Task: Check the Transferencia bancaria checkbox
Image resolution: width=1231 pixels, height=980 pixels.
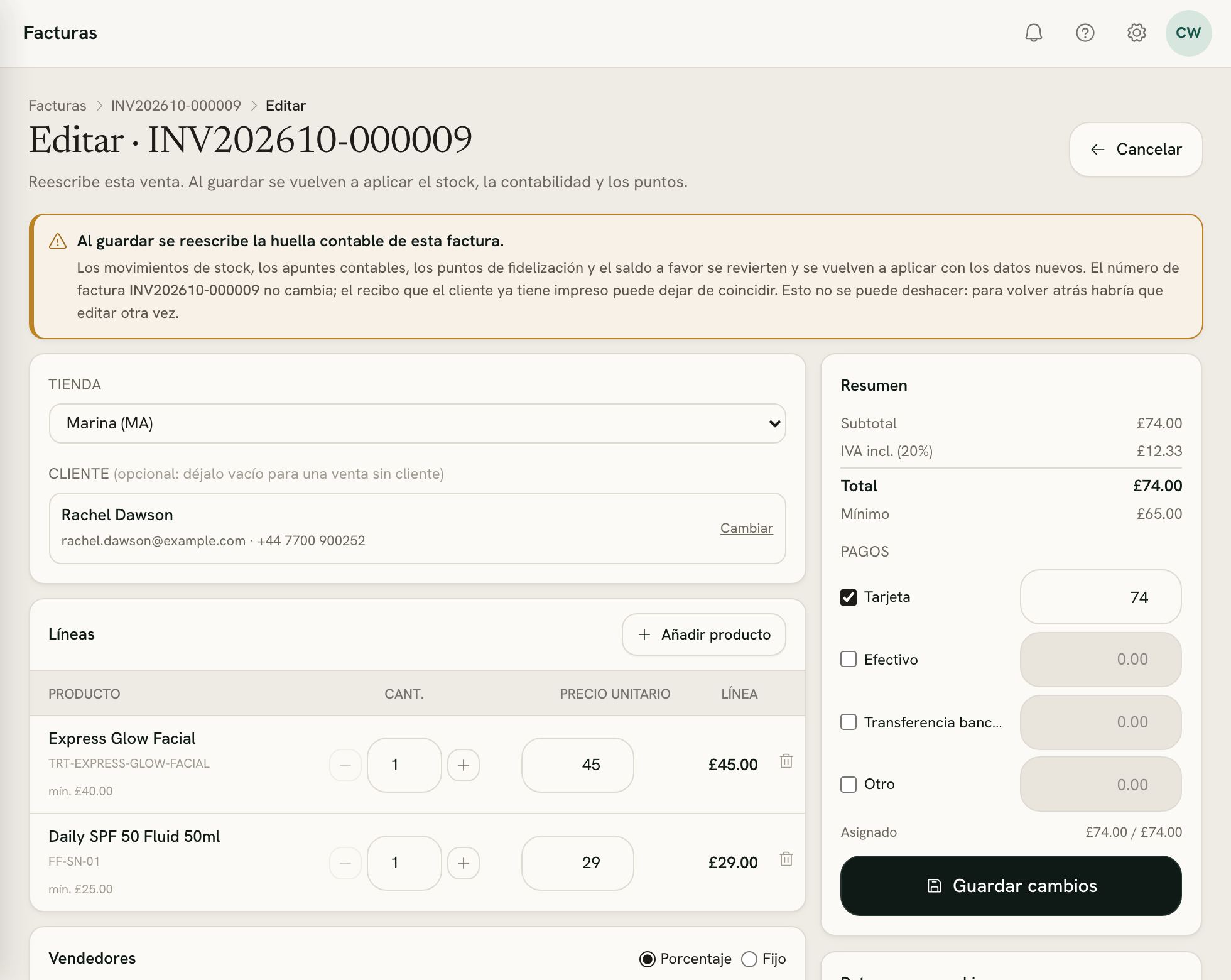Action: (849, 722)
